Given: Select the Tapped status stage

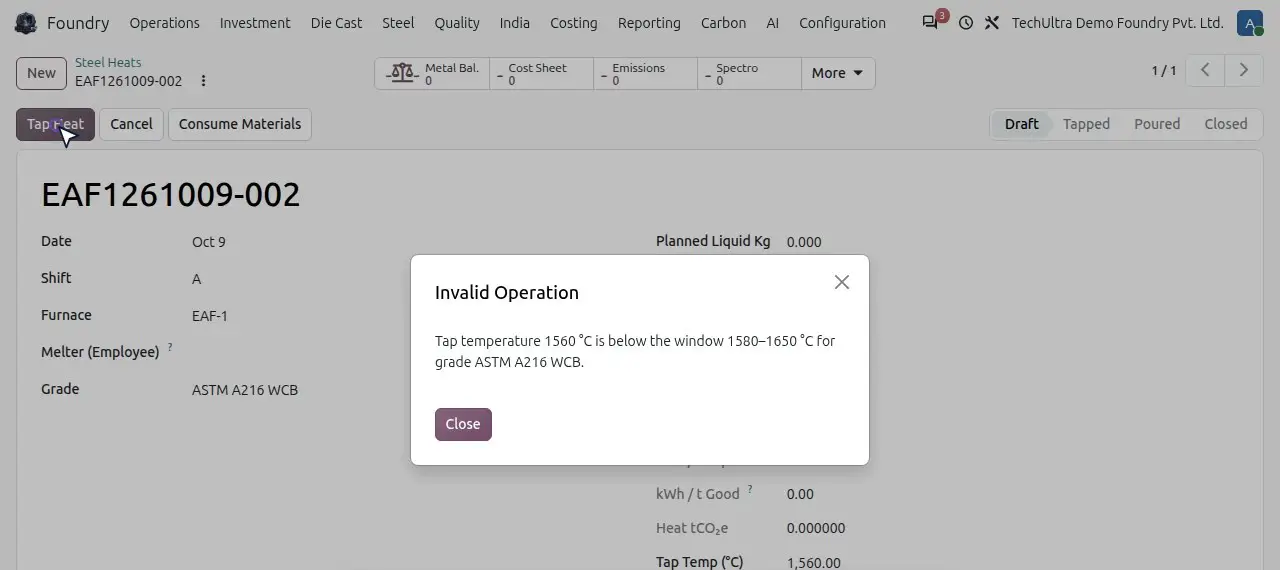Looking at the screenshot, I should pos(1086,124).
